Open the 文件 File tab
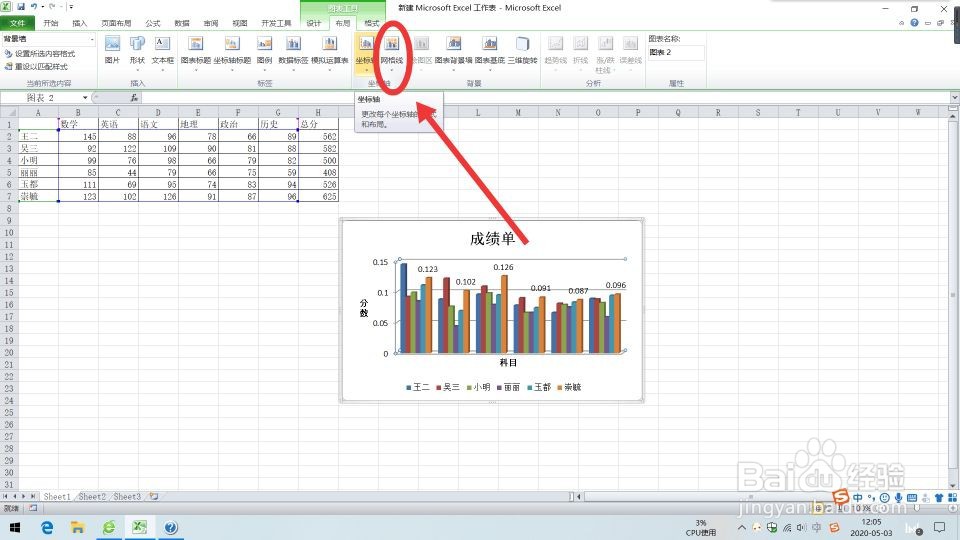960x540 pixels. pos(17,23)
